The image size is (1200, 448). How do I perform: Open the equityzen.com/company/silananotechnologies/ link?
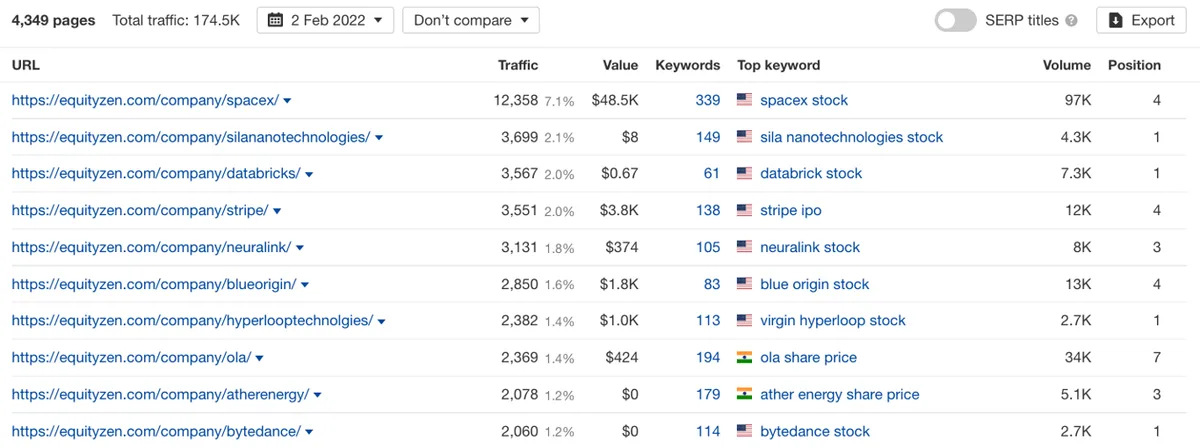191,137
